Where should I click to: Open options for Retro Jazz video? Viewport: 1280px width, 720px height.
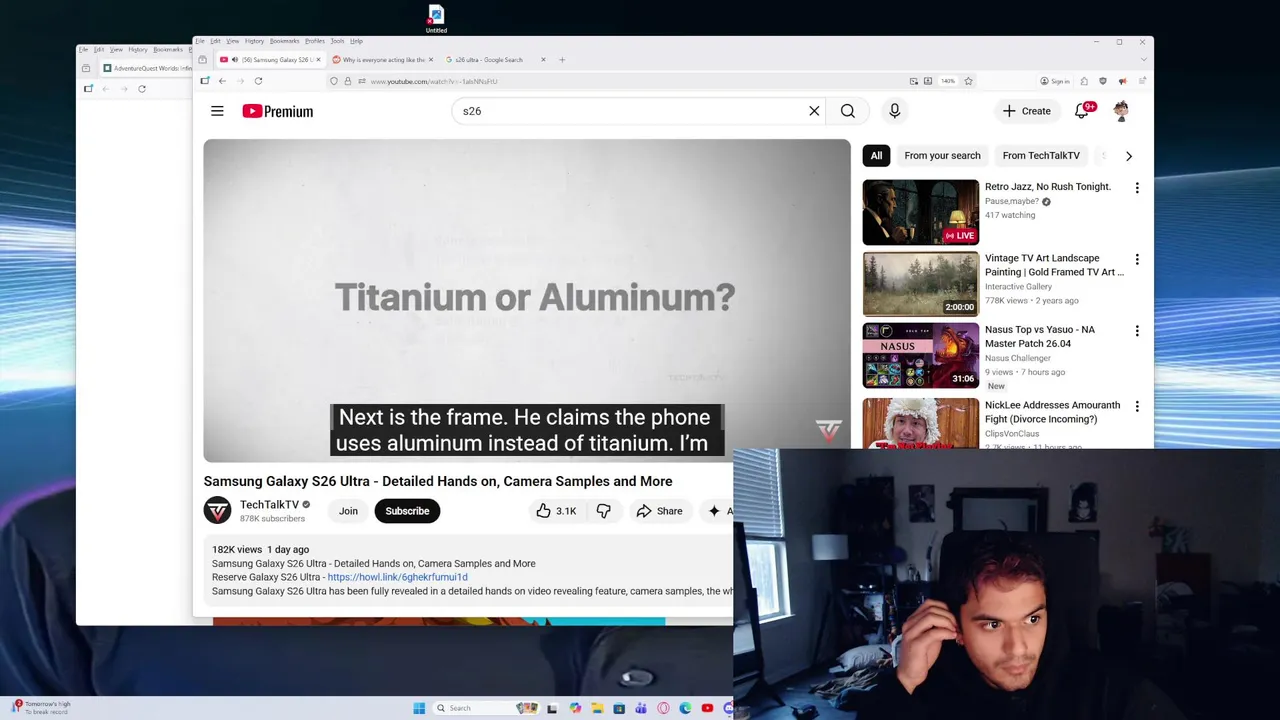(x=1137, y=187)
